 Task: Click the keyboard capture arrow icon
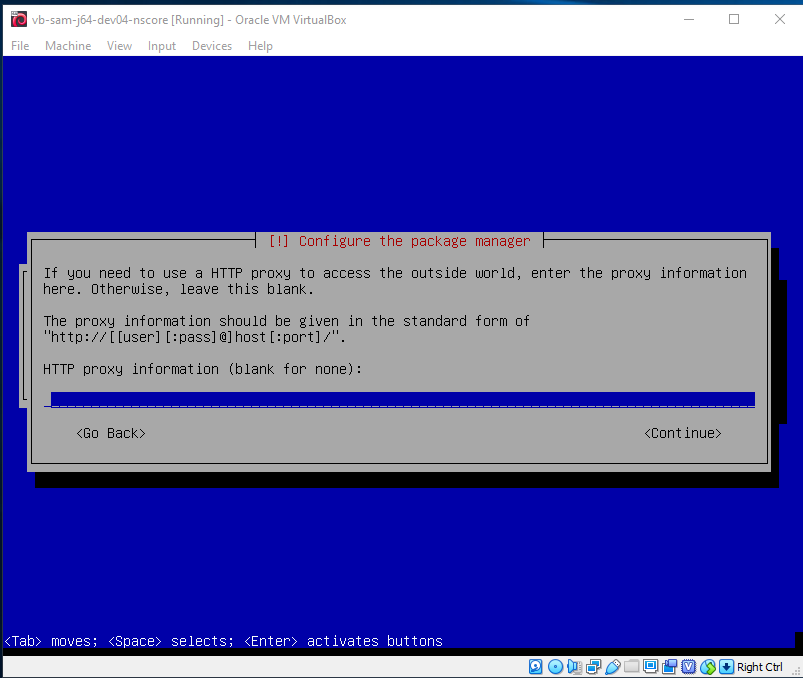[x=726, y=666]
